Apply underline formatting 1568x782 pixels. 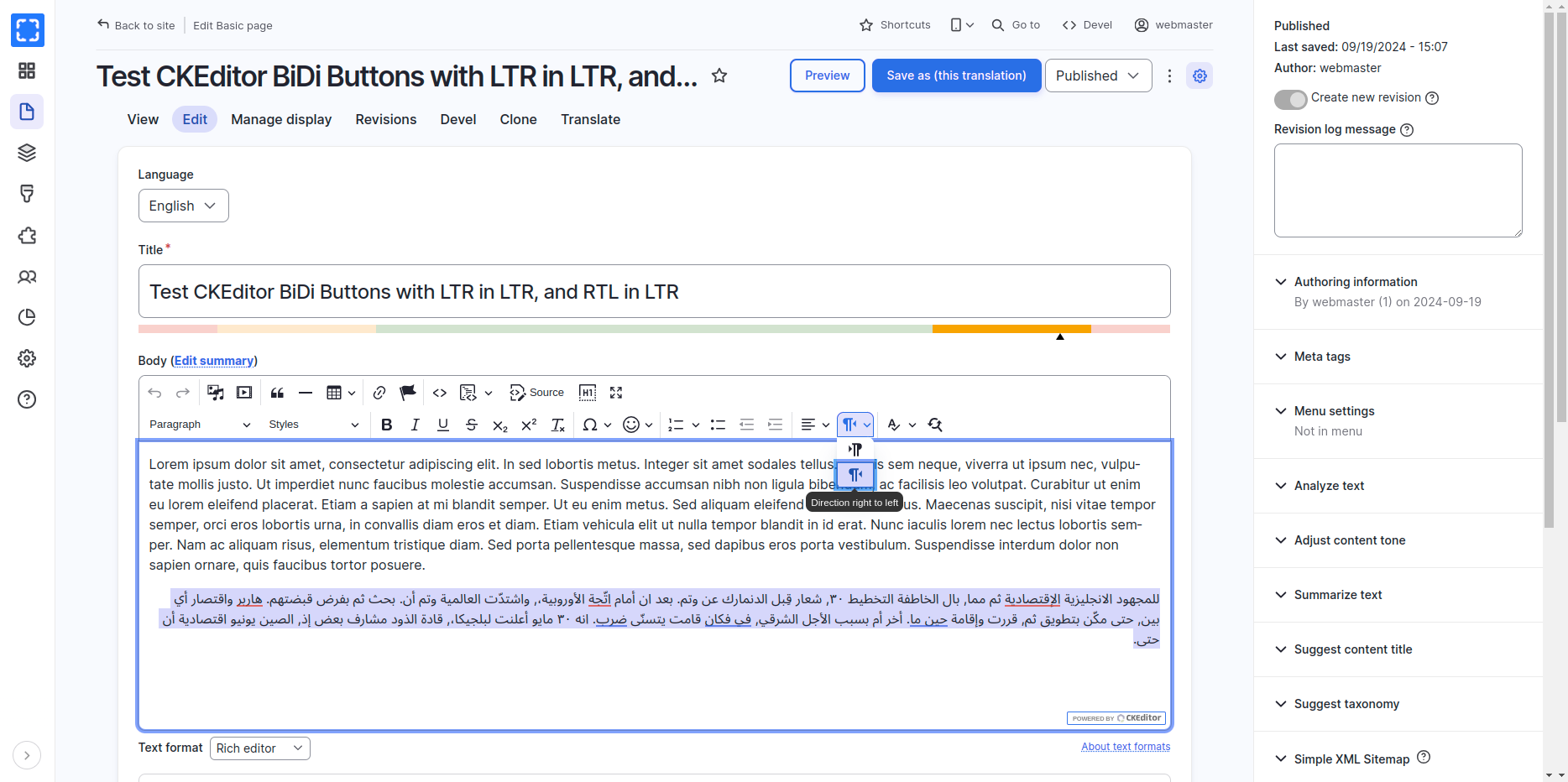[x=443, y=425]
